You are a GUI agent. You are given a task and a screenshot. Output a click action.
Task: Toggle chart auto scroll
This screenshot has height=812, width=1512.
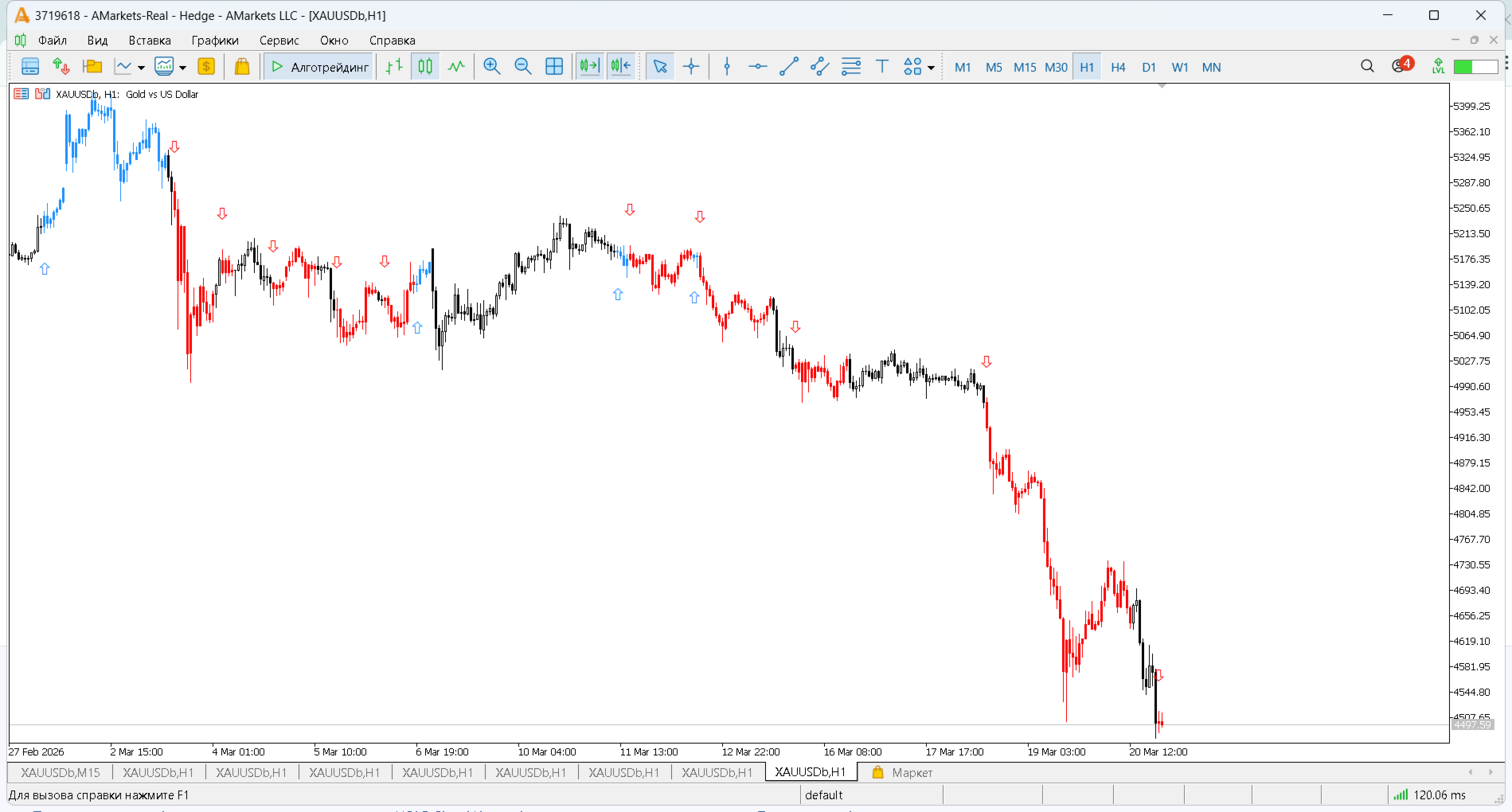tap(589, 67)
